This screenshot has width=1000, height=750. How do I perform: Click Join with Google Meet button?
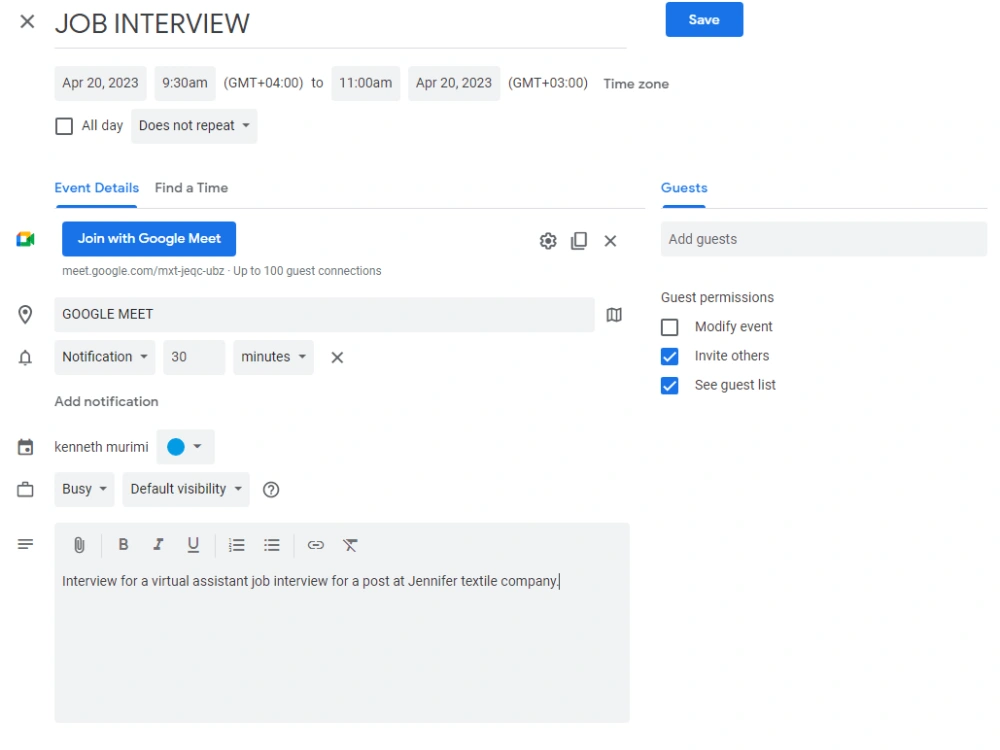tap(149, 239)
